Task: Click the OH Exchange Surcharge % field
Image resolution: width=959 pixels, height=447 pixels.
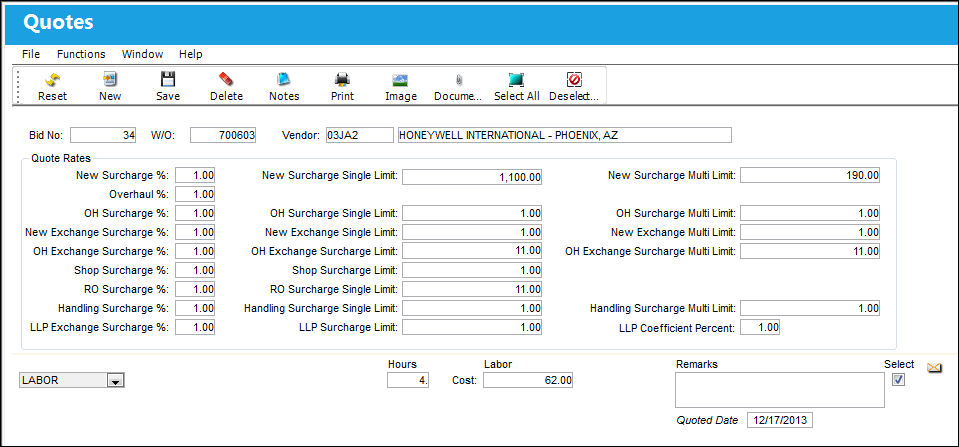Action: (195, 251)
